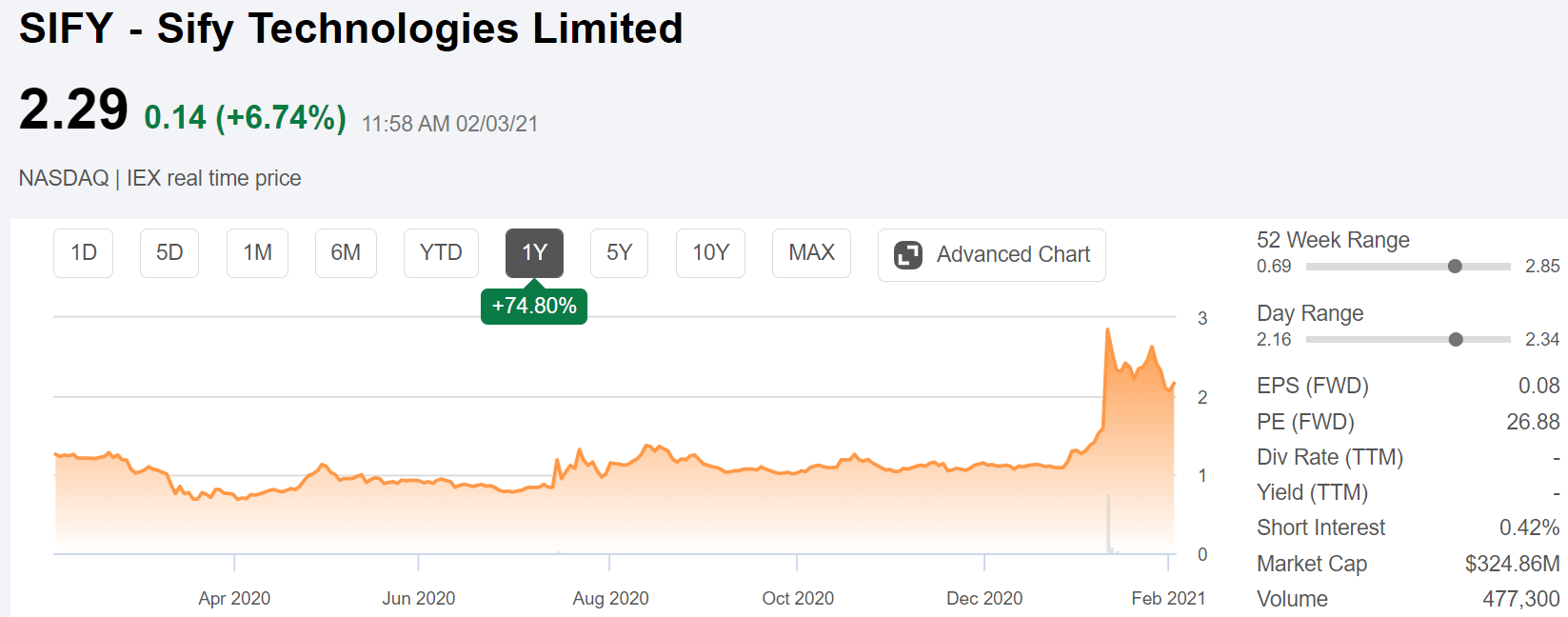Click the EPS value 0.08

click(x=1539, y=386)
